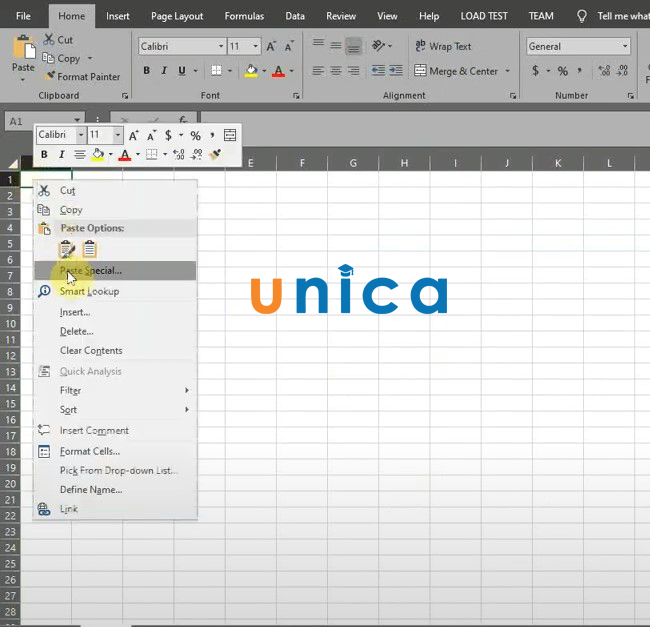
Task: Open the Filter submenu
Action: [115, 390]
